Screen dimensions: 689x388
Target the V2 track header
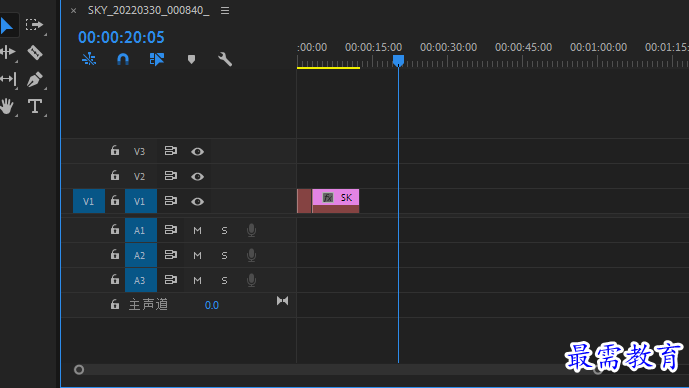tap(139, 177)
